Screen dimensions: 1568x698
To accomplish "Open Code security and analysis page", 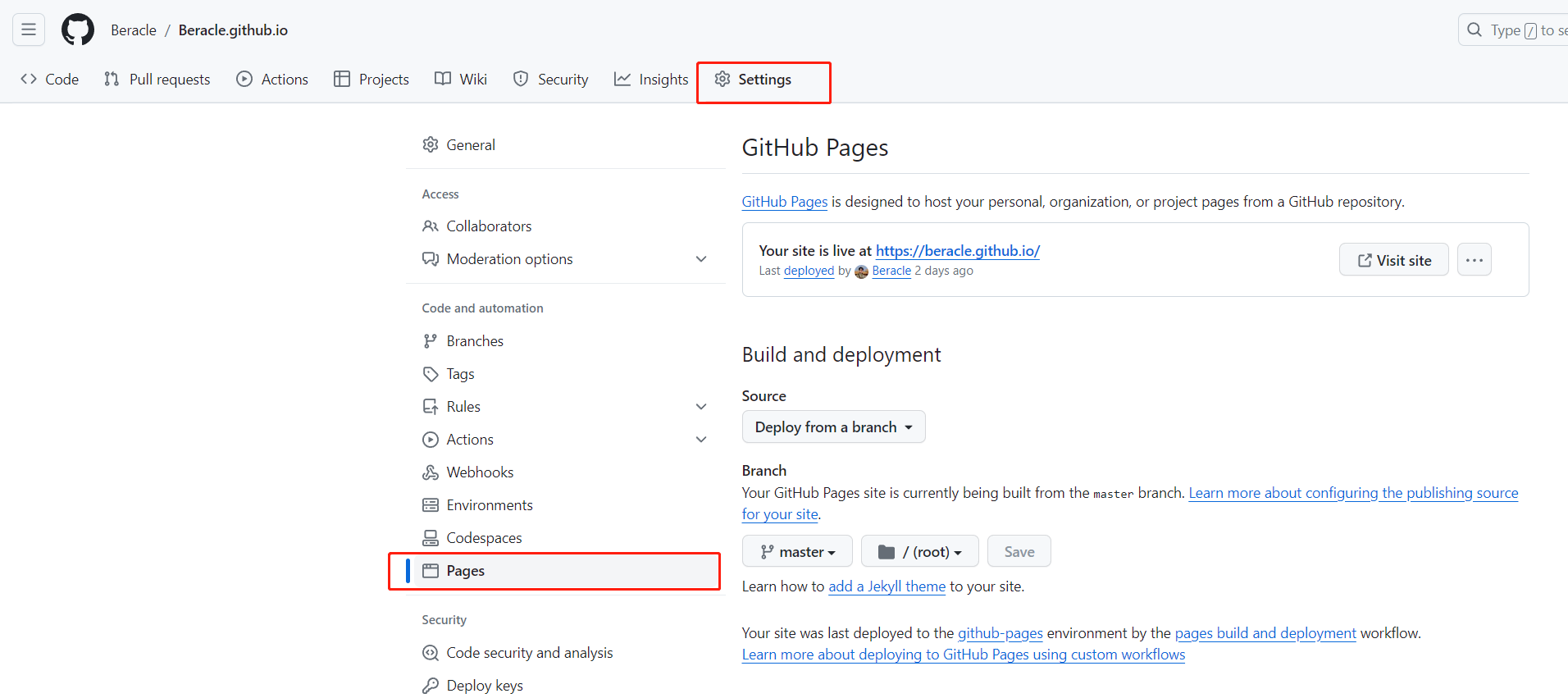I will 566,653.
